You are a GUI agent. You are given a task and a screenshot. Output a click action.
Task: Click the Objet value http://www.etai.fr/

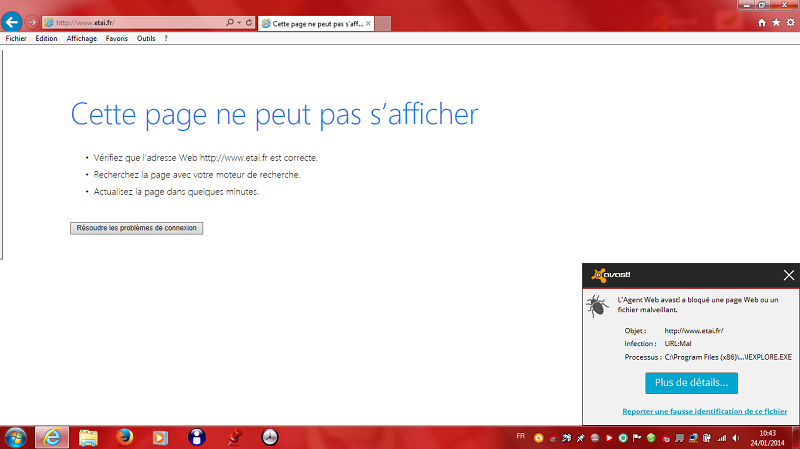click(694, 331)
